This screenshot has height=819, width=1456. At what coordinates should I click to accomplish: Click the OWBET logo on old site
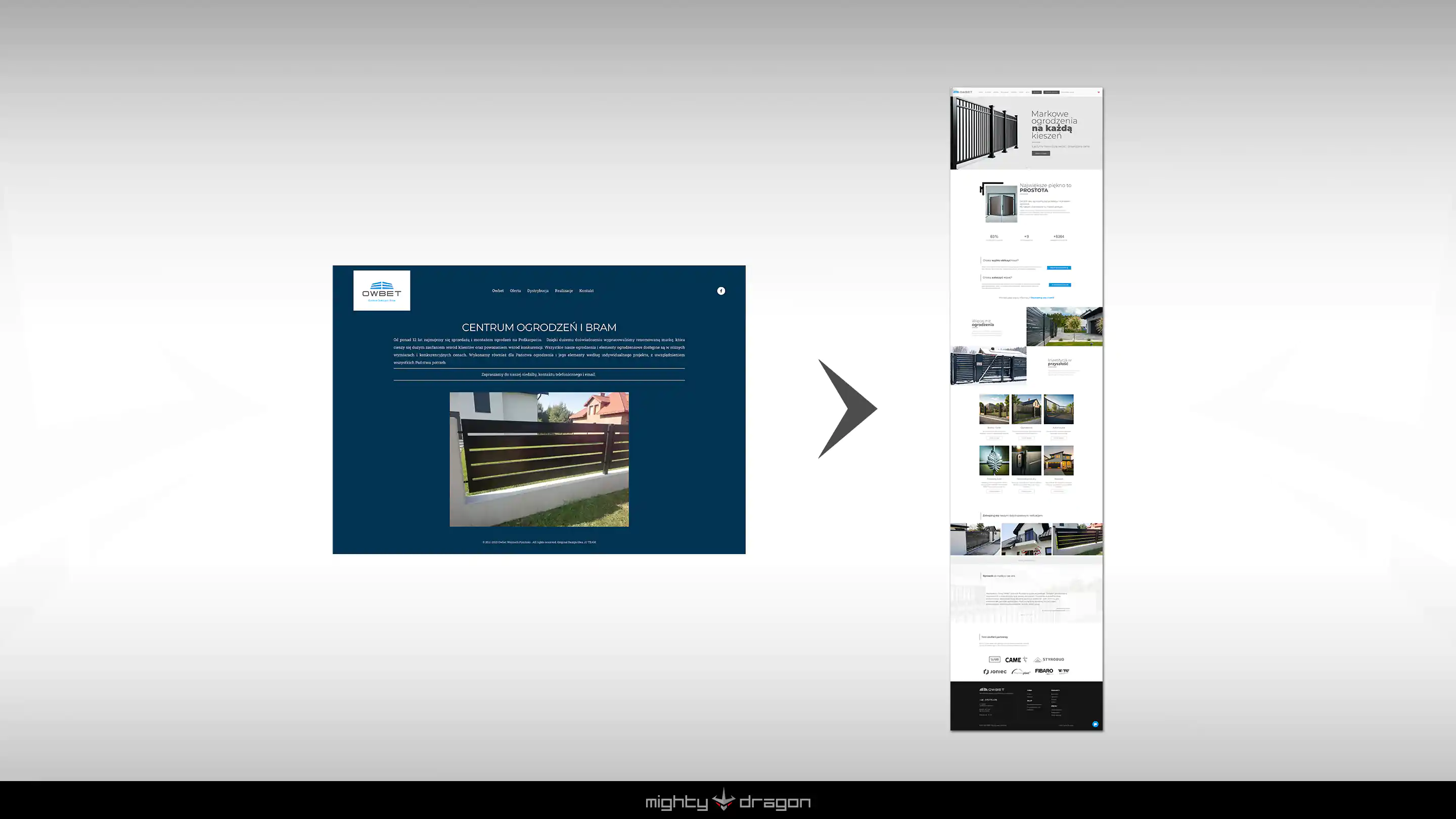pyautogui.click(x=382, y=291)
